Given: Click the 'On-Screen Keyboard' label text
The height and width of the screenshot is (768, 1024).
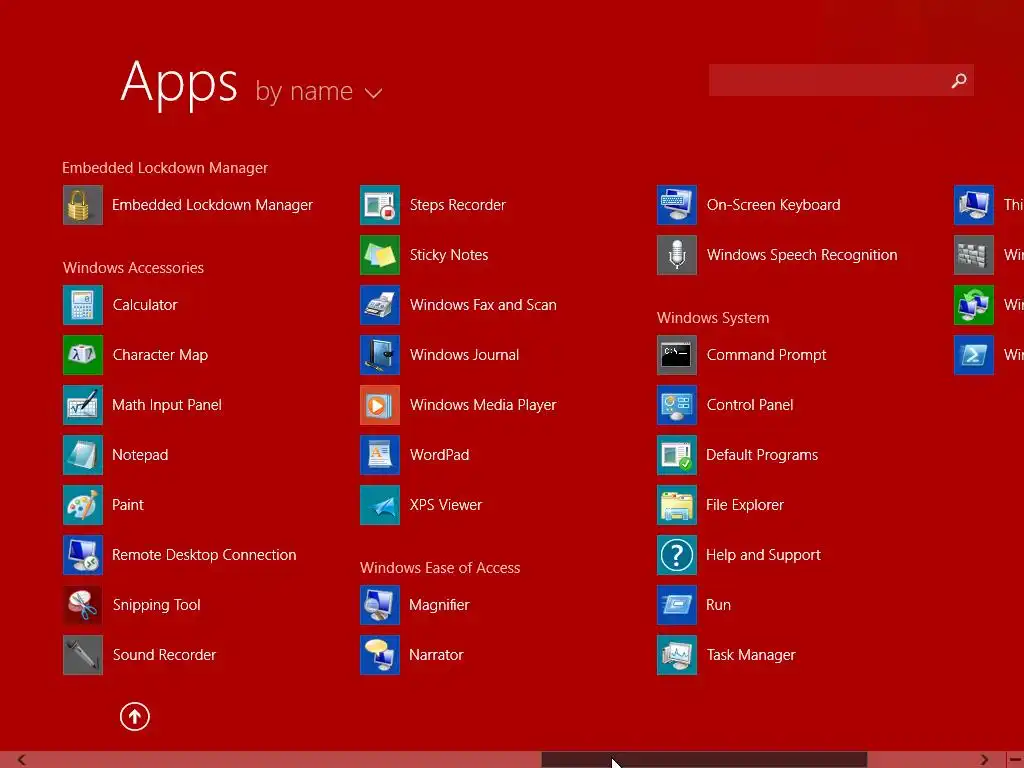Looking at the screenshot, I should tap(774, 205).
